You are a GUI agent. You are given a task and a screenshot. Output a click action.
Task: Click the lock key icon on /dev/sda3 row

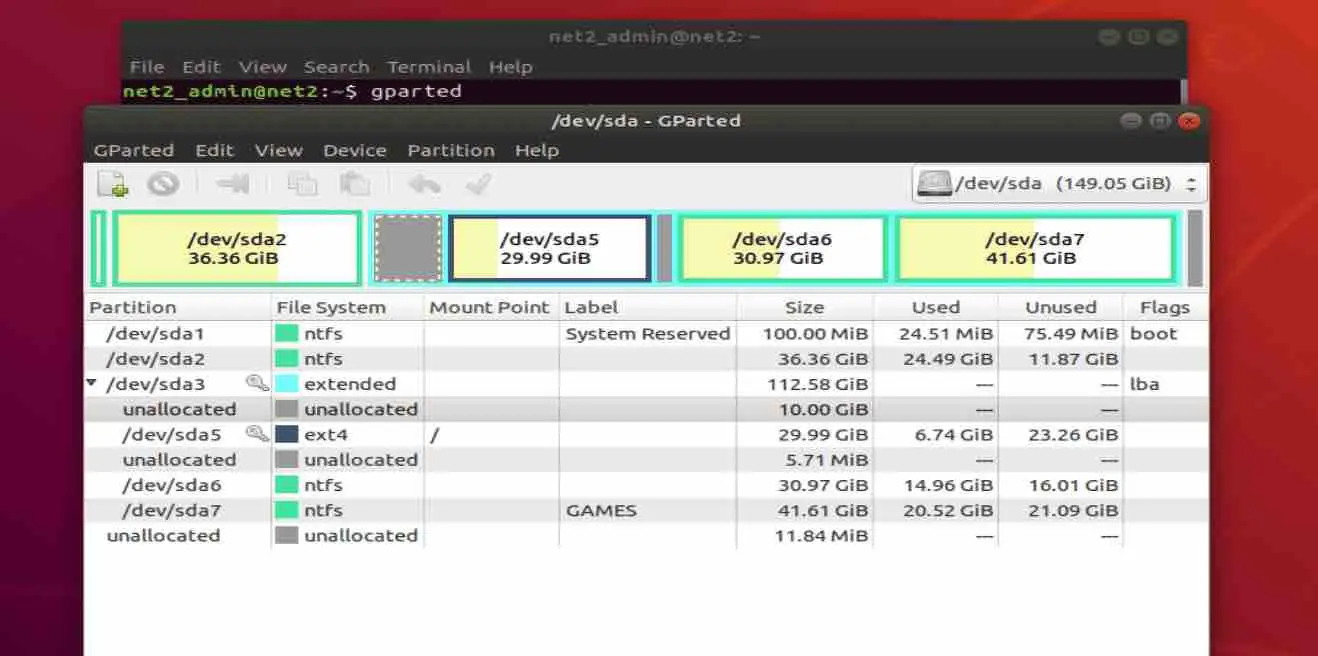[257, 384]
